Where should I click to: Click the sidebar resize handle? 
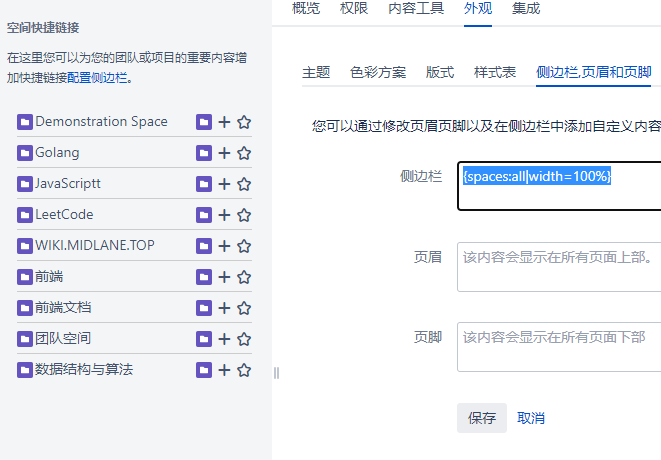(276, 373)
